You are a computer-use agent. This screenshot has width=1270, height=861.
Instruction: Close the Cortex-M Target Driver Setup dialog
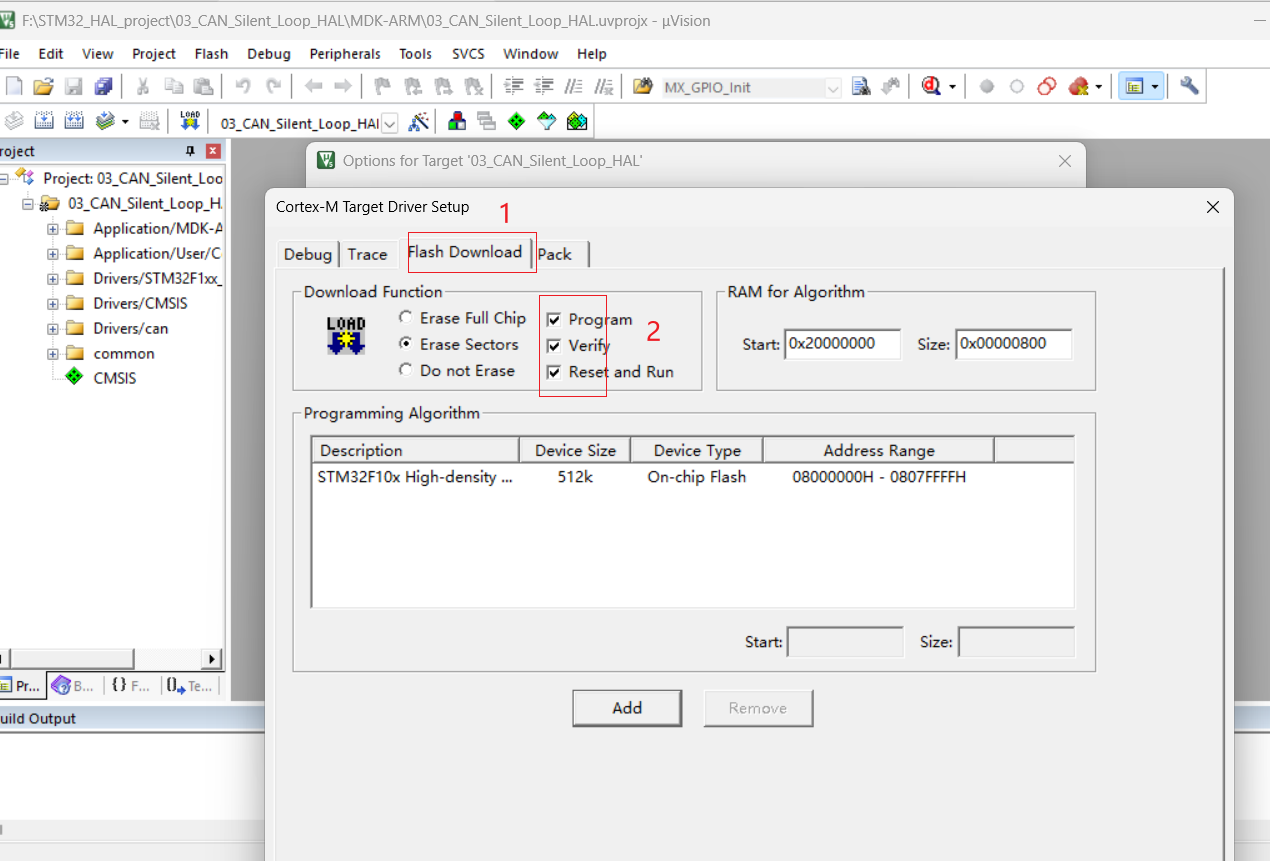click(1212, 207)
